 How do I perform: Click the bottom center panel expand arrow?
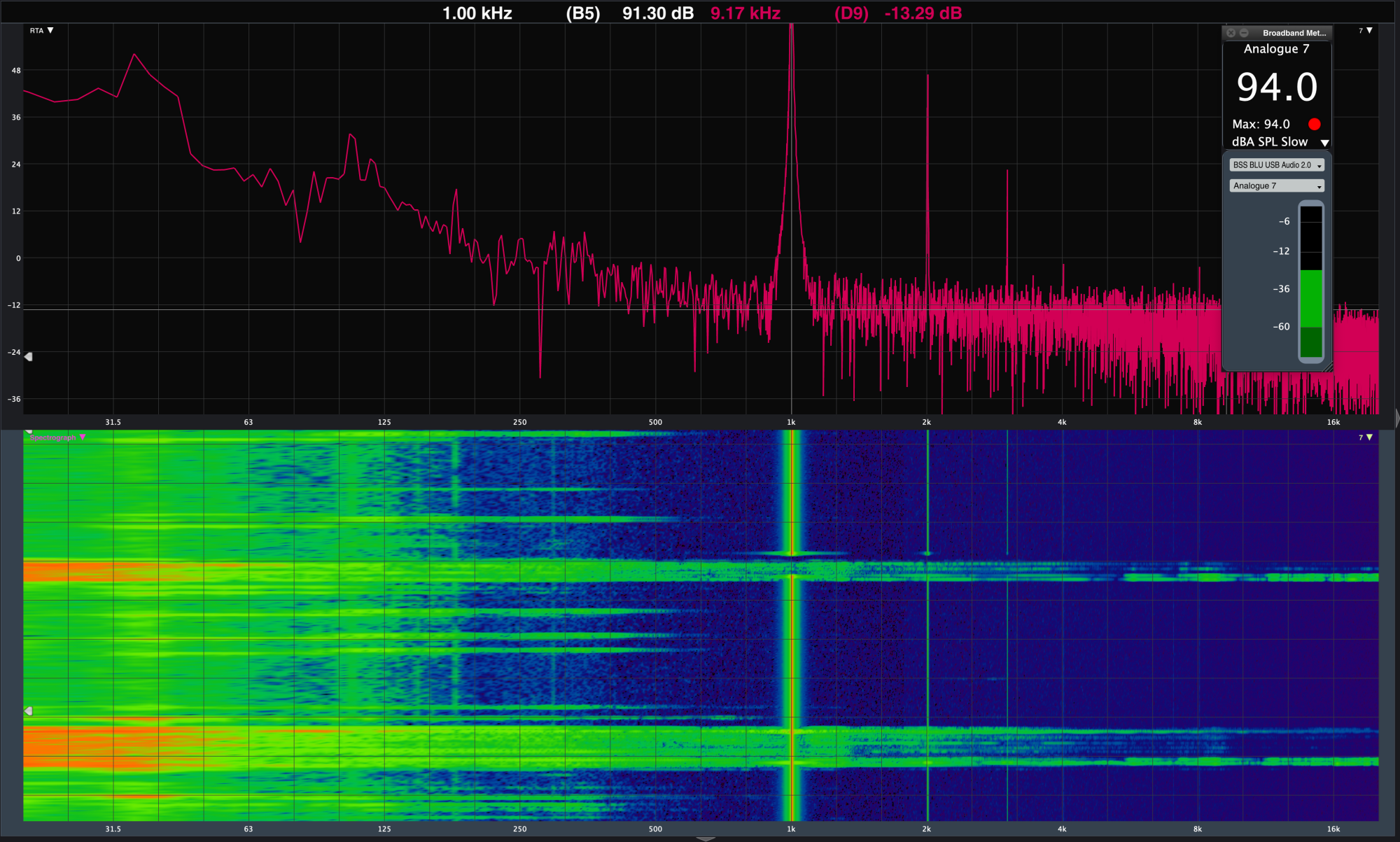[706, 838]
